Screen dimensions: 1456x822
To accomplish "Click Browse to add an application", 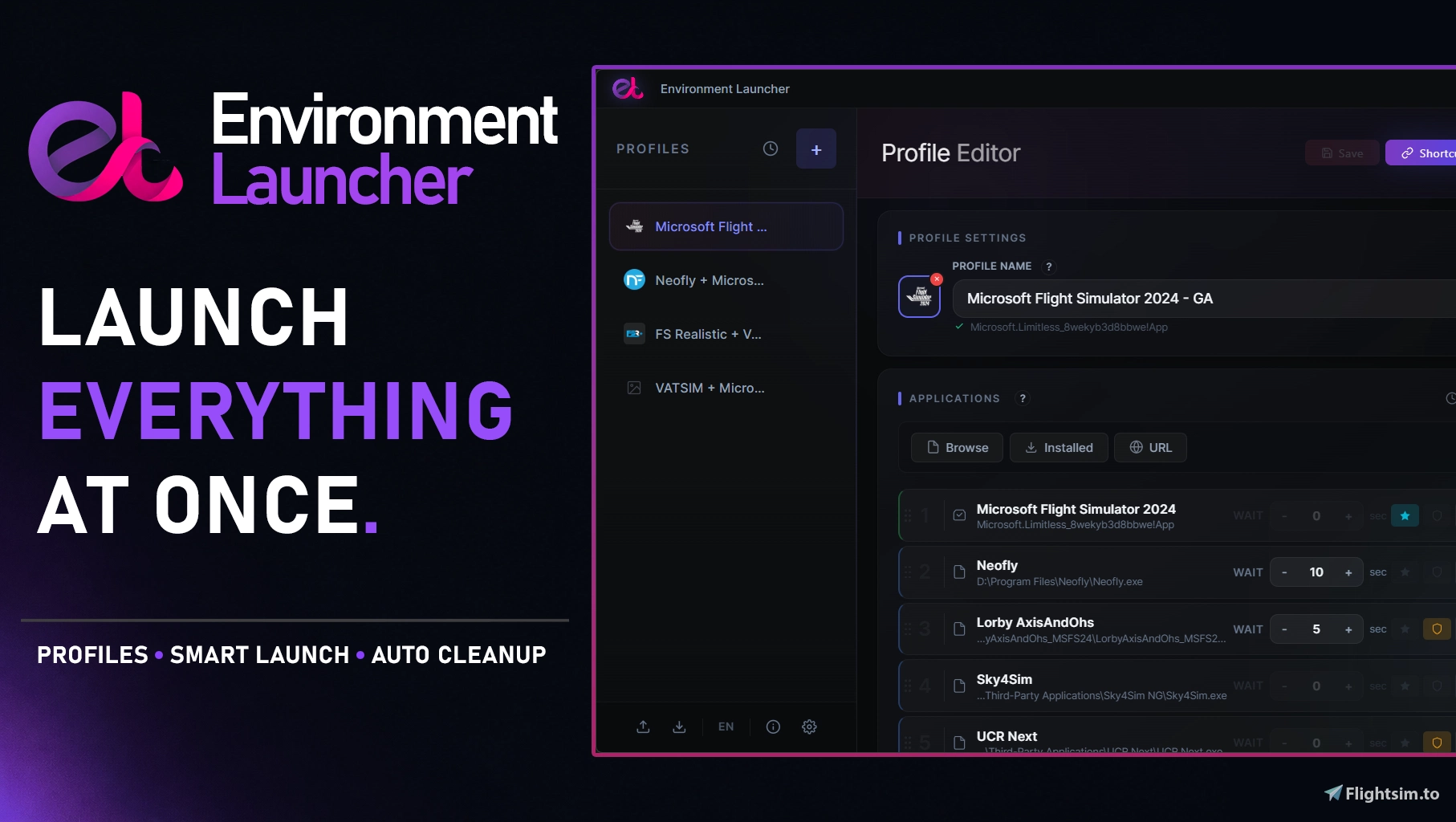I will coord(957,447).
